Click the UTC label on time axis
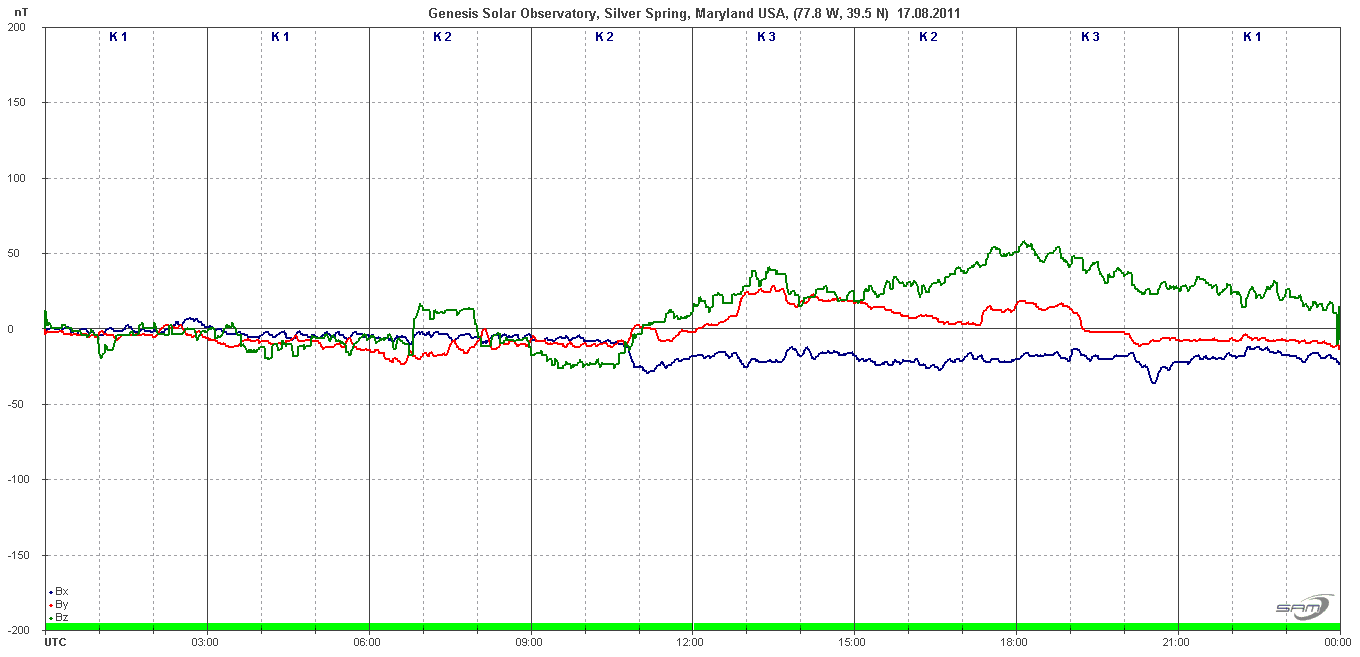1360x657 pixels. point(56,641)
